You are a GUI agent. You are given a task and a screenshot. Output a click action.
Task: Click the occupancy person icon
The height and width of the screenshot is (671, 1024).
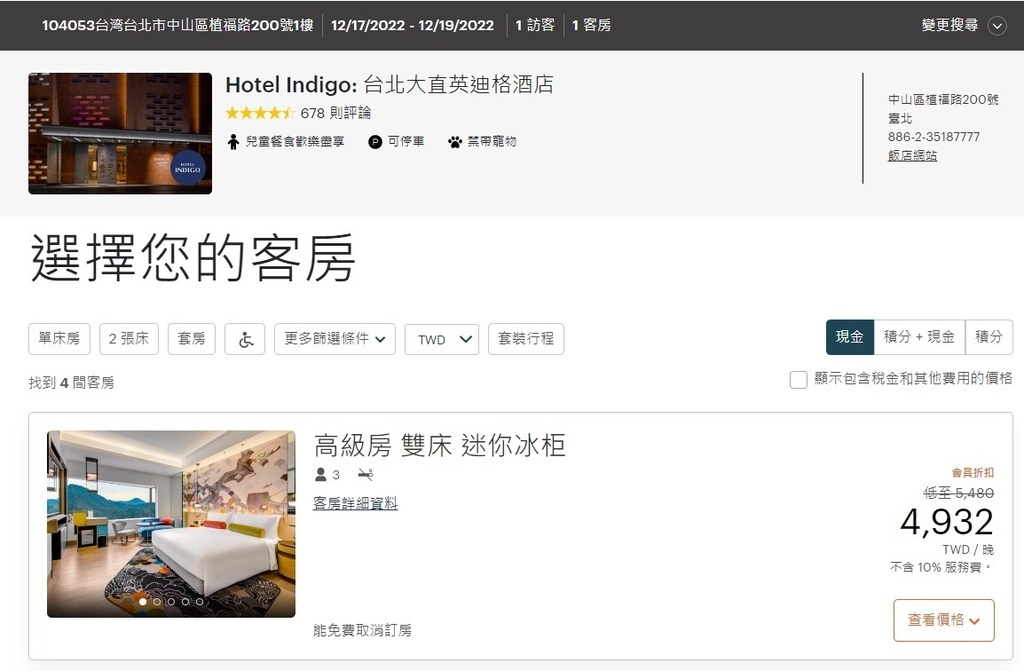[321, 474]
